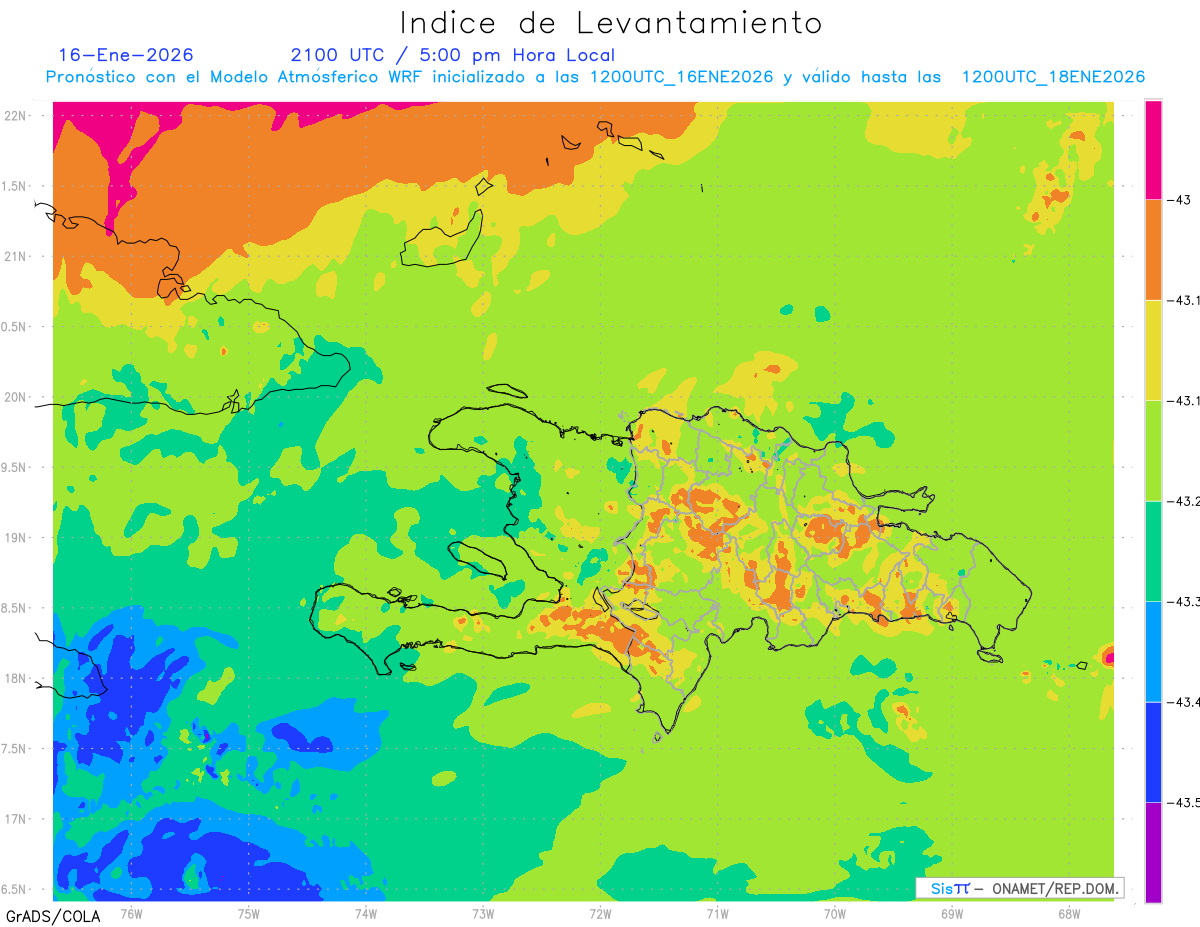Select the teal green swatch in the legend
This screenshot has height=927, width=1200.
tap(1153, 551)
